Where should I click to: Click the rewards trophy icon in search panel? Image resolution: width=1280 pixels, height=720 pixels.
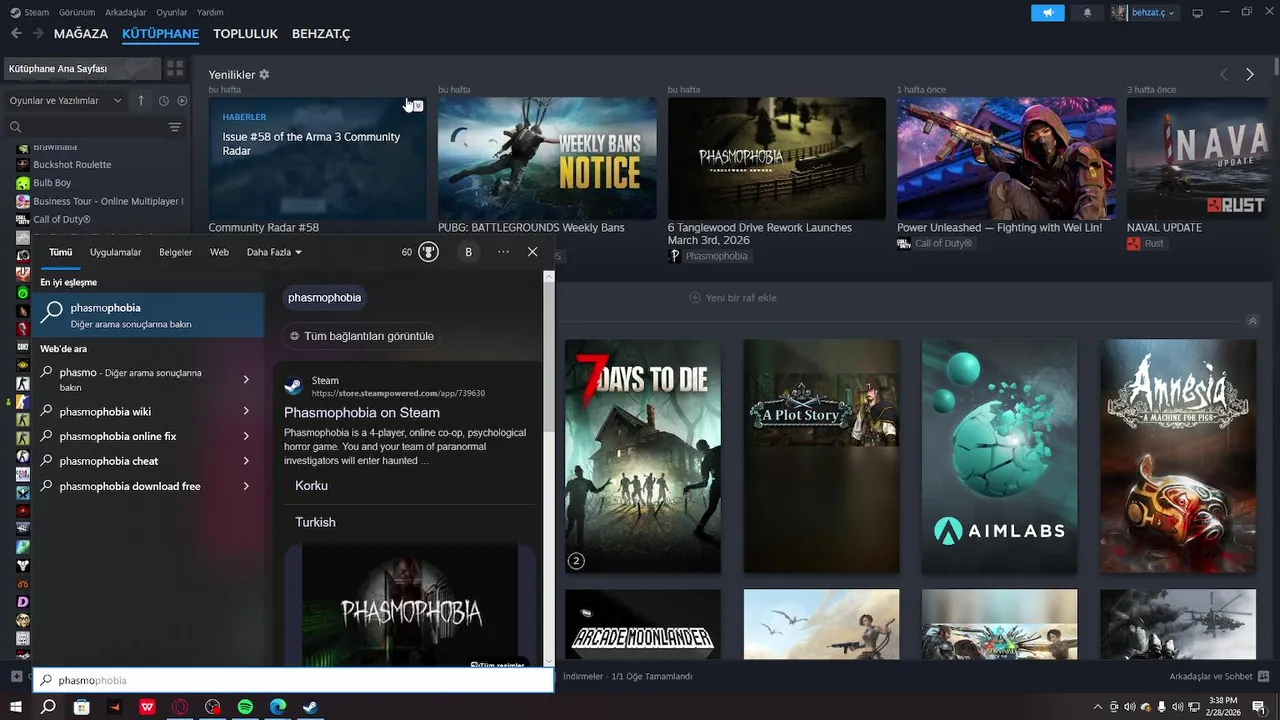428,252
